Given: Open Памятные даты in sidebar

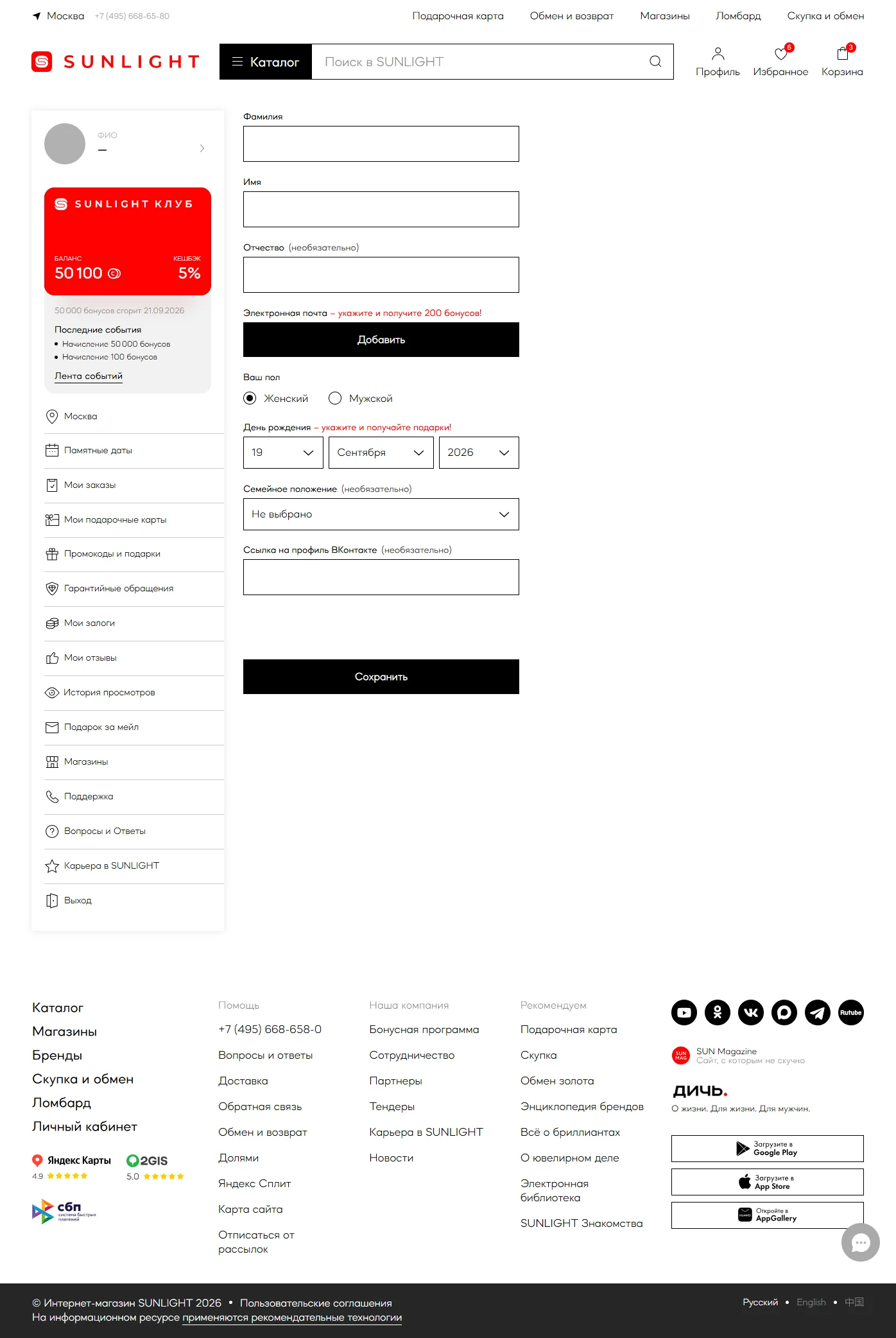Looking at the screenshot, I should [134, 451].
